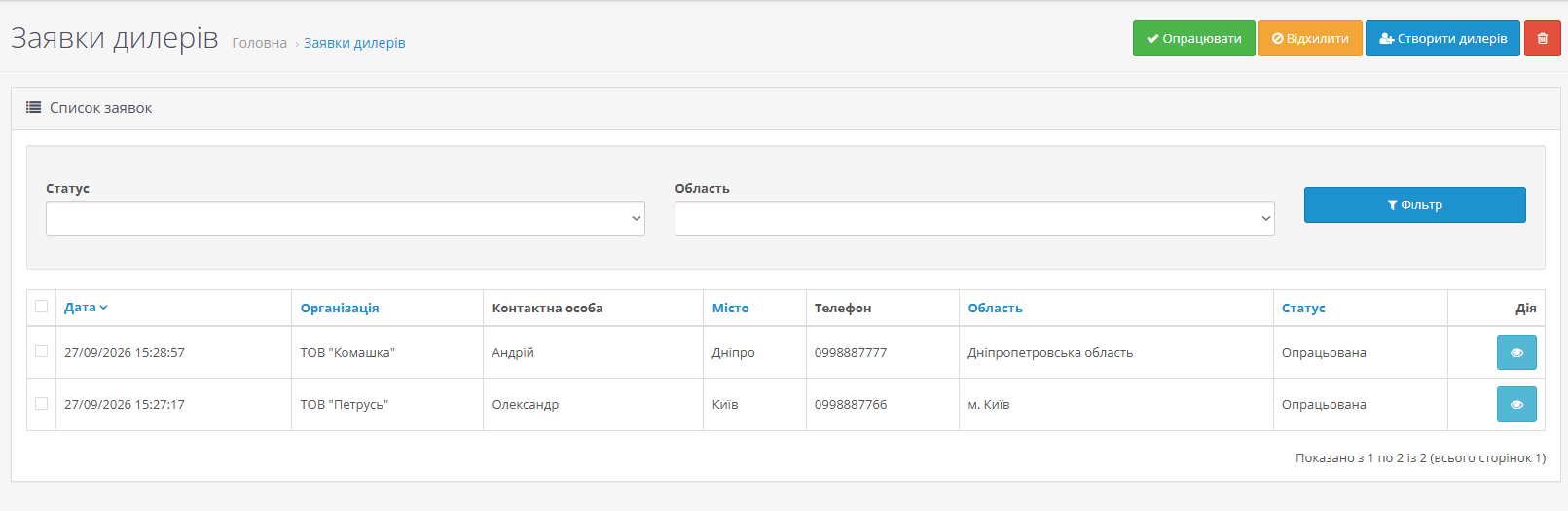This screenshot has height=511, width=1568.
Task: Open the Статус filter dropdown
Action: click(x=345, y=218)
